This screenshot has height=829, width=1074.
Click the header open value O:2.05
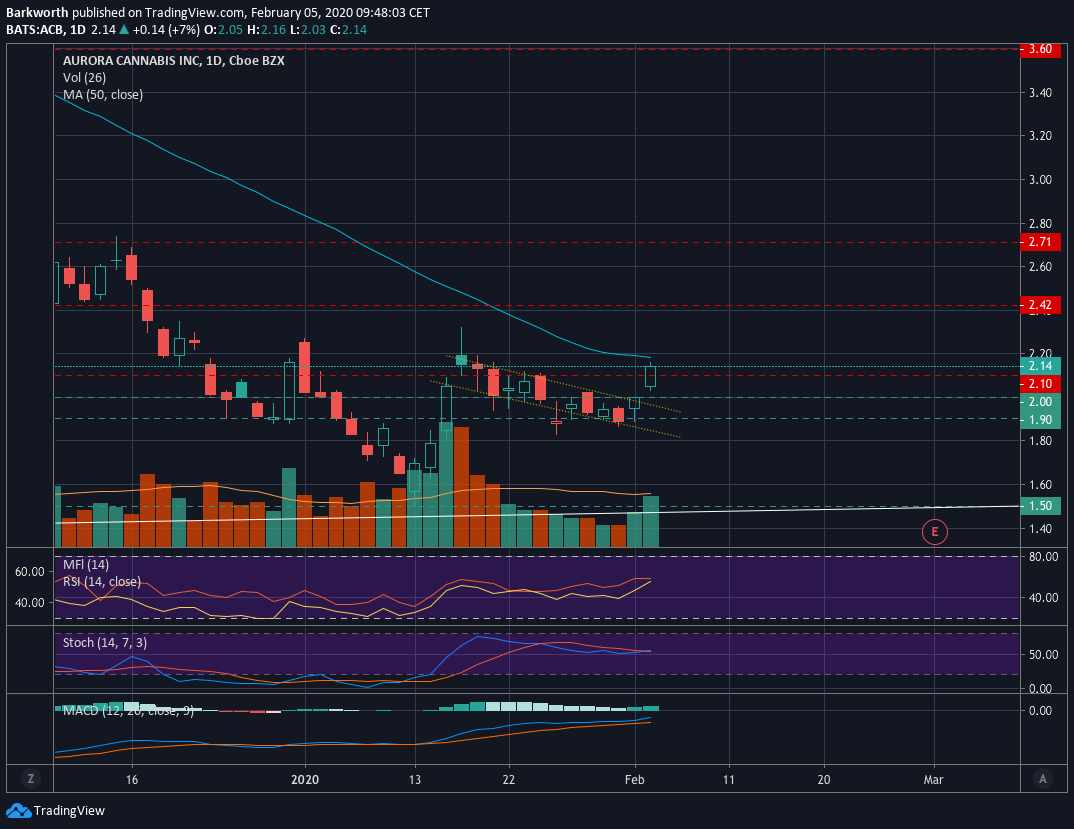pos(223,29)
